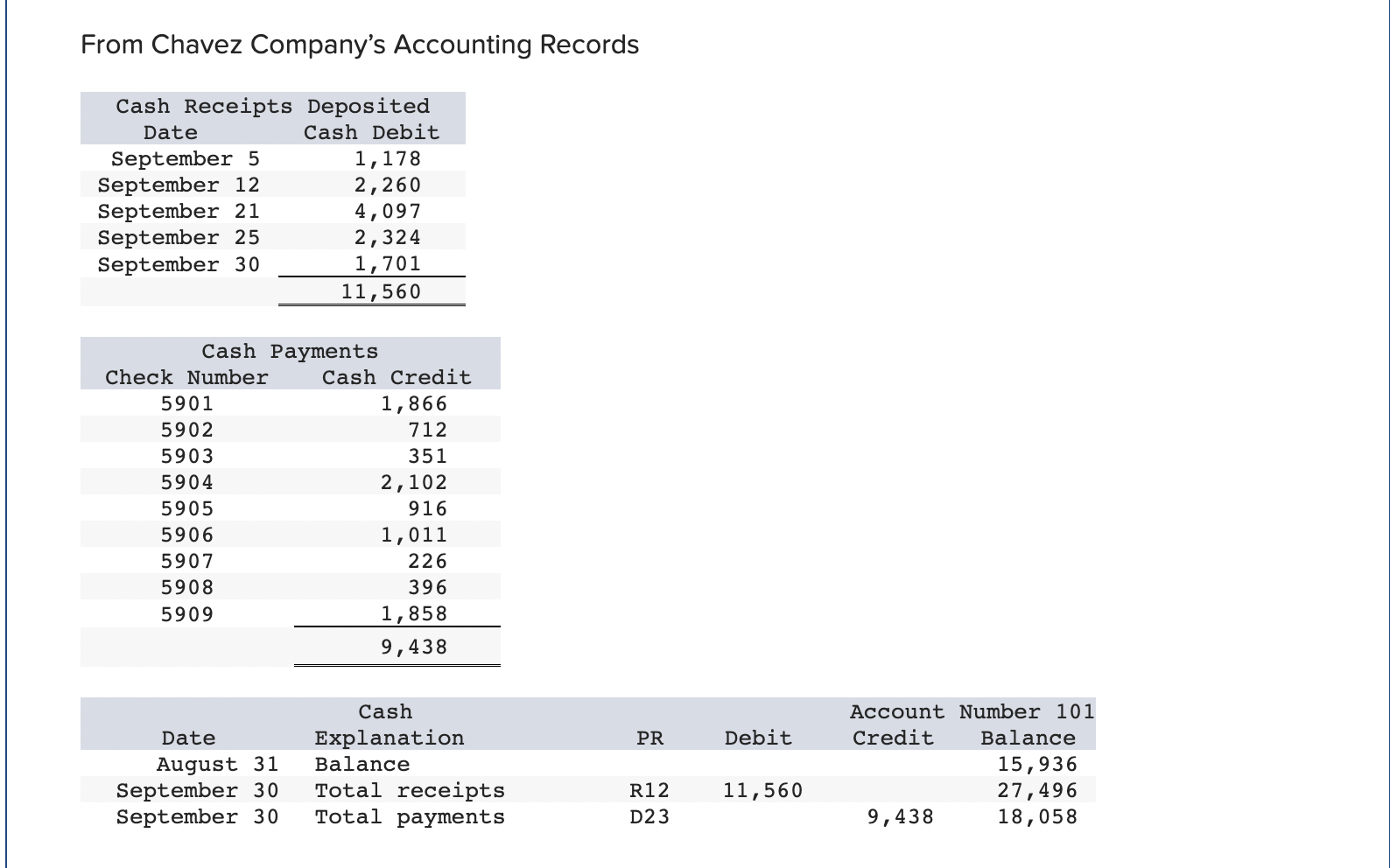Image resolution: width=1390 pixels, height=868 pixels.
Task: Click the 1,858 cash credit amount
Action: (x=413, y=613)
